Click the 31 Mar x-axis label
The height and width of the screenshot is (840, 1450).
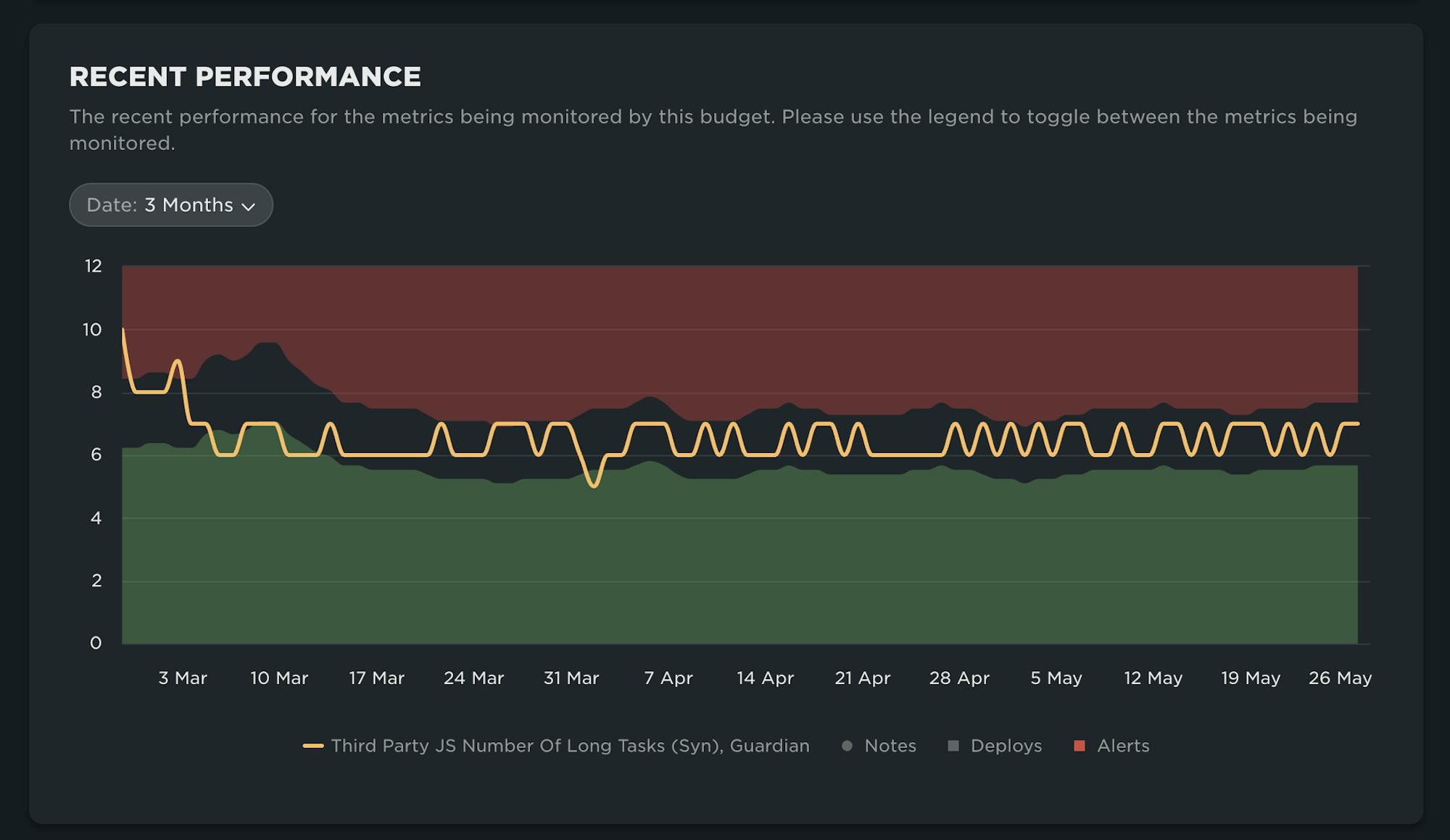(571, 678)
